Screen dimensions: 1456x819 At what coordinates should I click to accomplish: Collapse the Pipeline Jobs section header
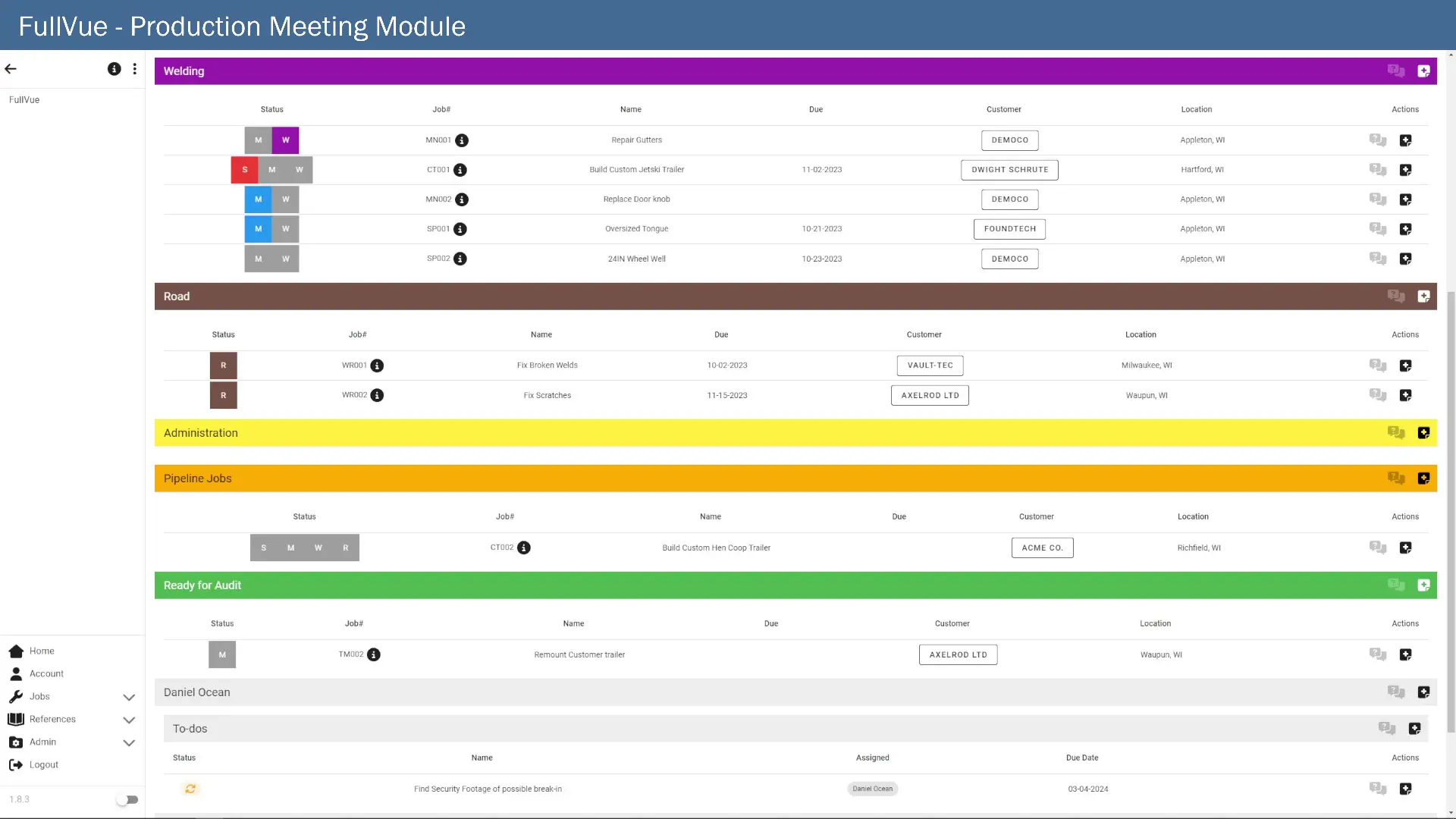click(795, 479)
